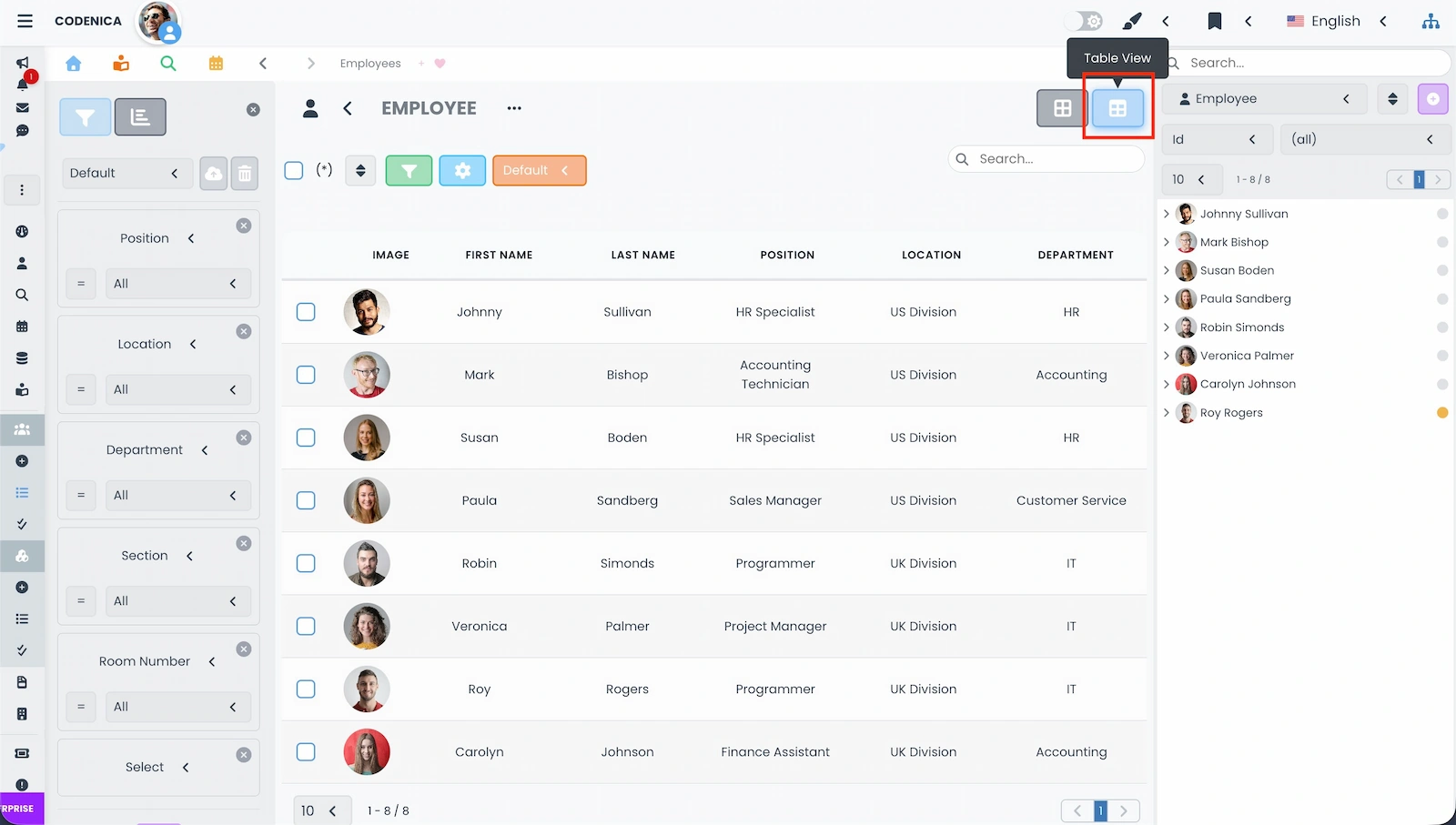Screen dimensions: 1456x825
Task: Switch to Table View
Action: (x=1117, y=107)
